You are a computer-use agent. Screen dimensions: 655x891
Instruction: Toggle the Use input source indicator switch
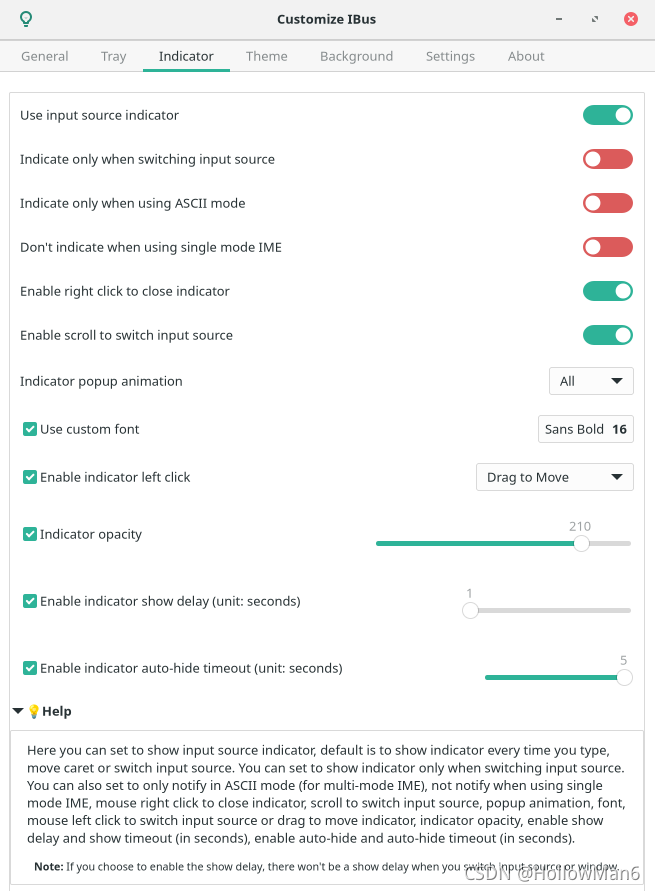608,115
